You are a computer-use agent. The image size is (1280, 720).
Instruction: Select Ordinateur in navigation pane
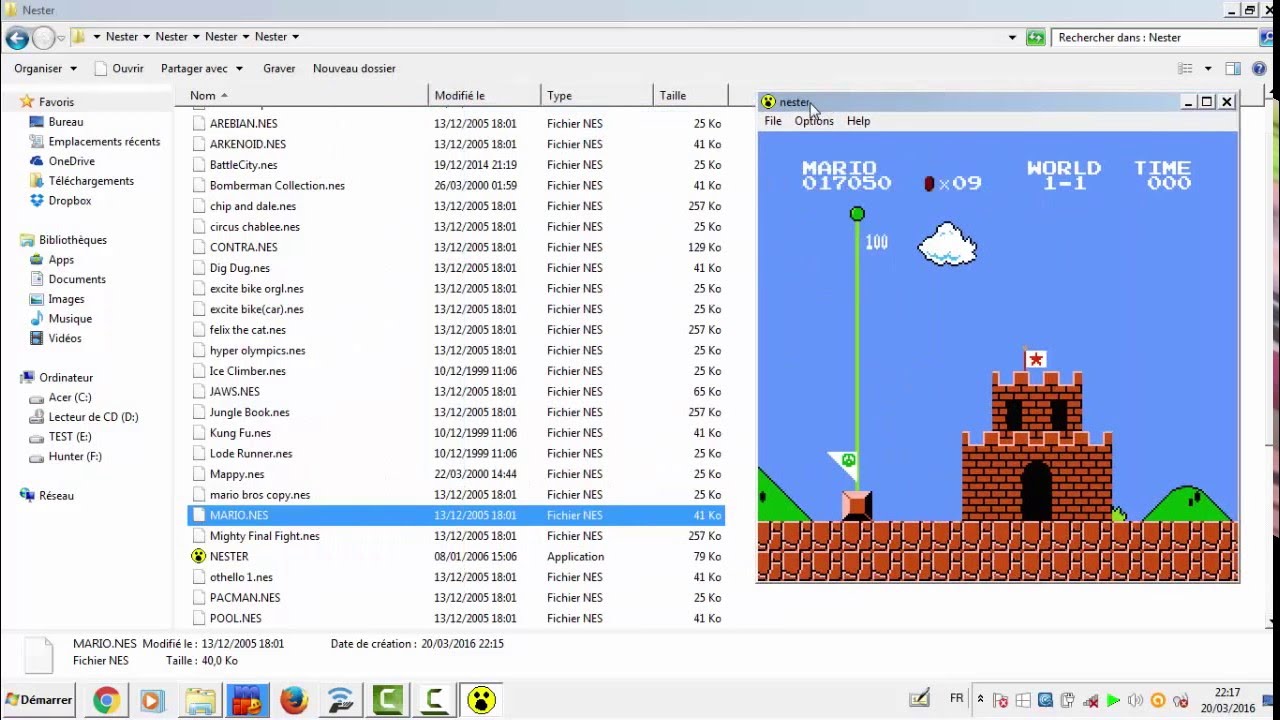tap(65, 378)
